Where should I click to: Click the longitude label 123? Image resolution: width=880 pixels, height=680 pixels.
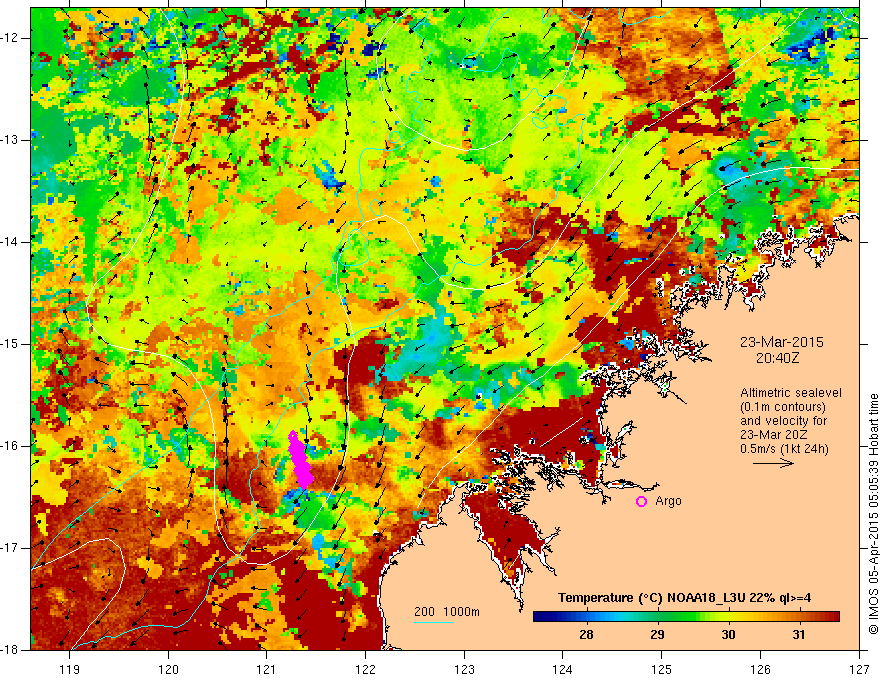pos(464,670)
